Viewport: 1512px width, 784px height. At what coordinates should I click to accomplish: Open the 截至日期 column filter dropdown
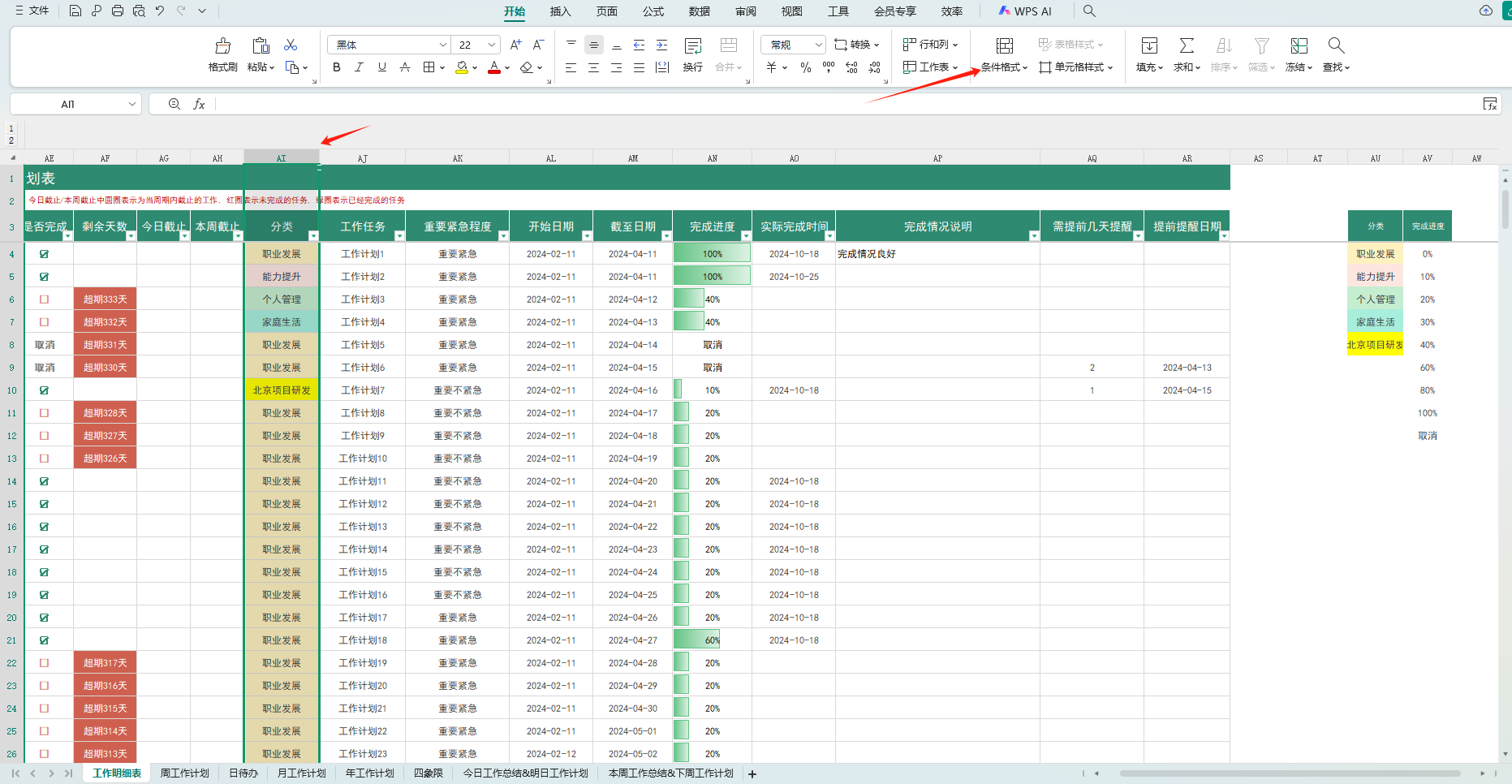click(x=666, y=236)
